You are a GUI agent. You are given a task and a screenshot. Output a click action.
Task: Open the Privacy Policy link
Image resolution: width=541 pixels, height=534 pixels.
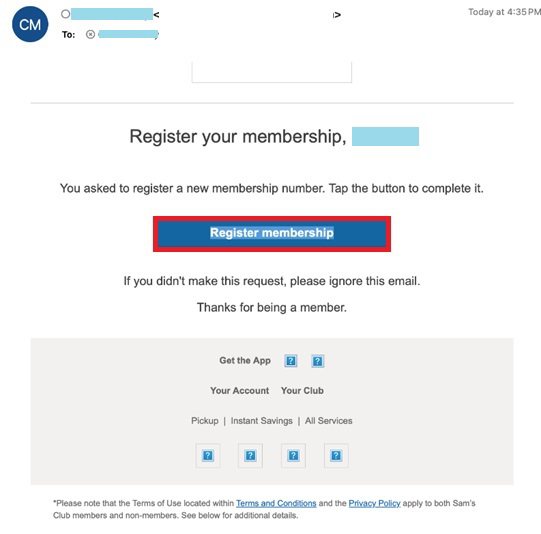374,503
